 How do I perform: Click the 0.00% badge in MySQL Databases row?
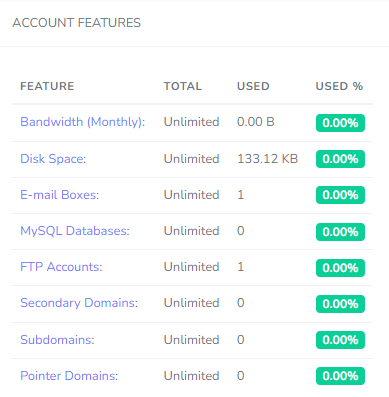(340, 232)
